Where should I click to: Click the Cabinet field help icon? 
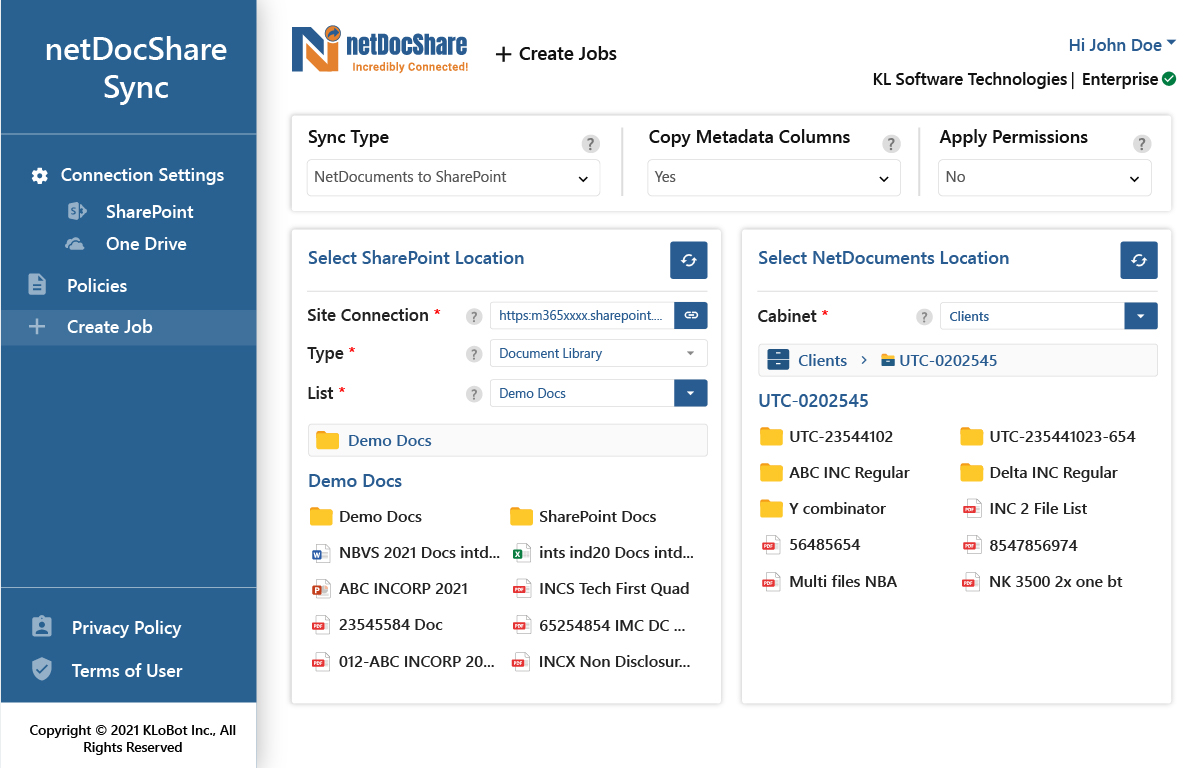point(925,317)
